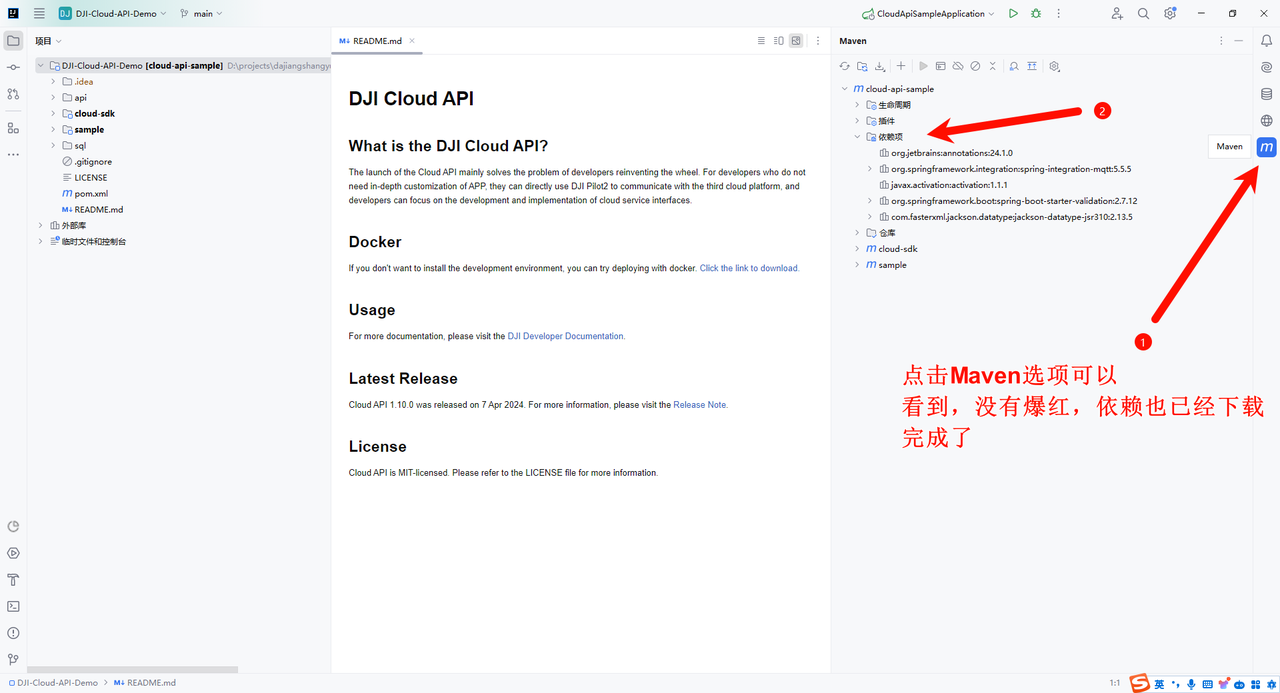Run Maven build from Maven toolbar

(x=923, y=66)
